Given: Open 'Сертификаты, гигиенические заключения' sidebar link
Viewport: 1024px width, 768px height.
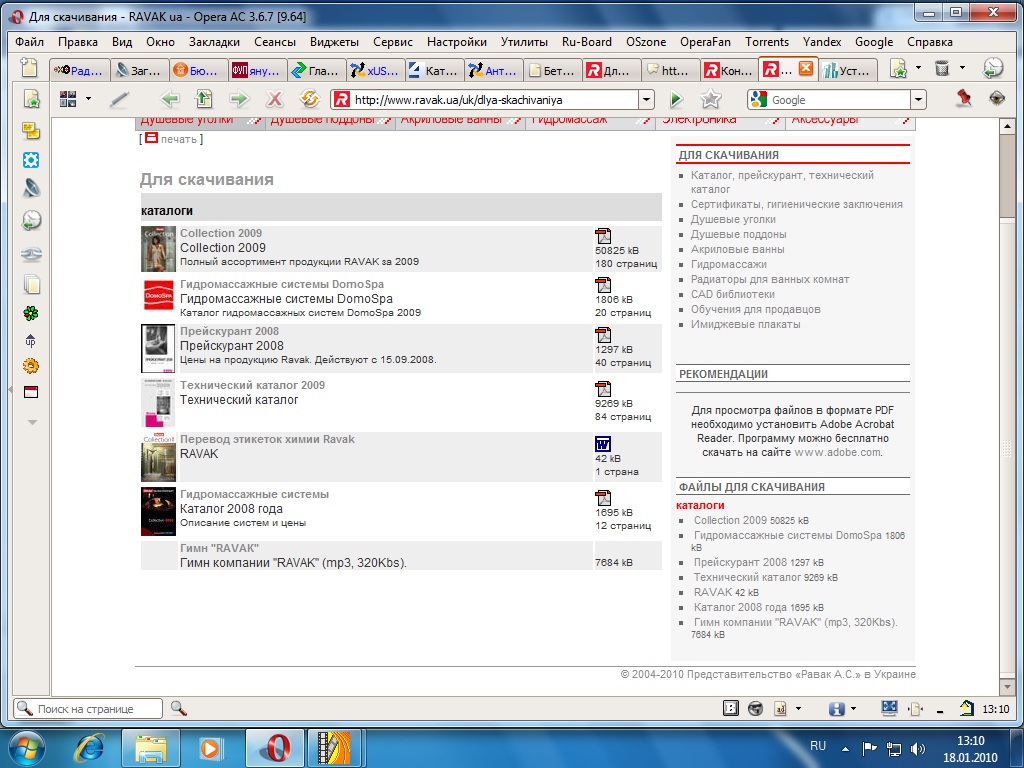Looking at the screenshot, I should coord(797,204).
